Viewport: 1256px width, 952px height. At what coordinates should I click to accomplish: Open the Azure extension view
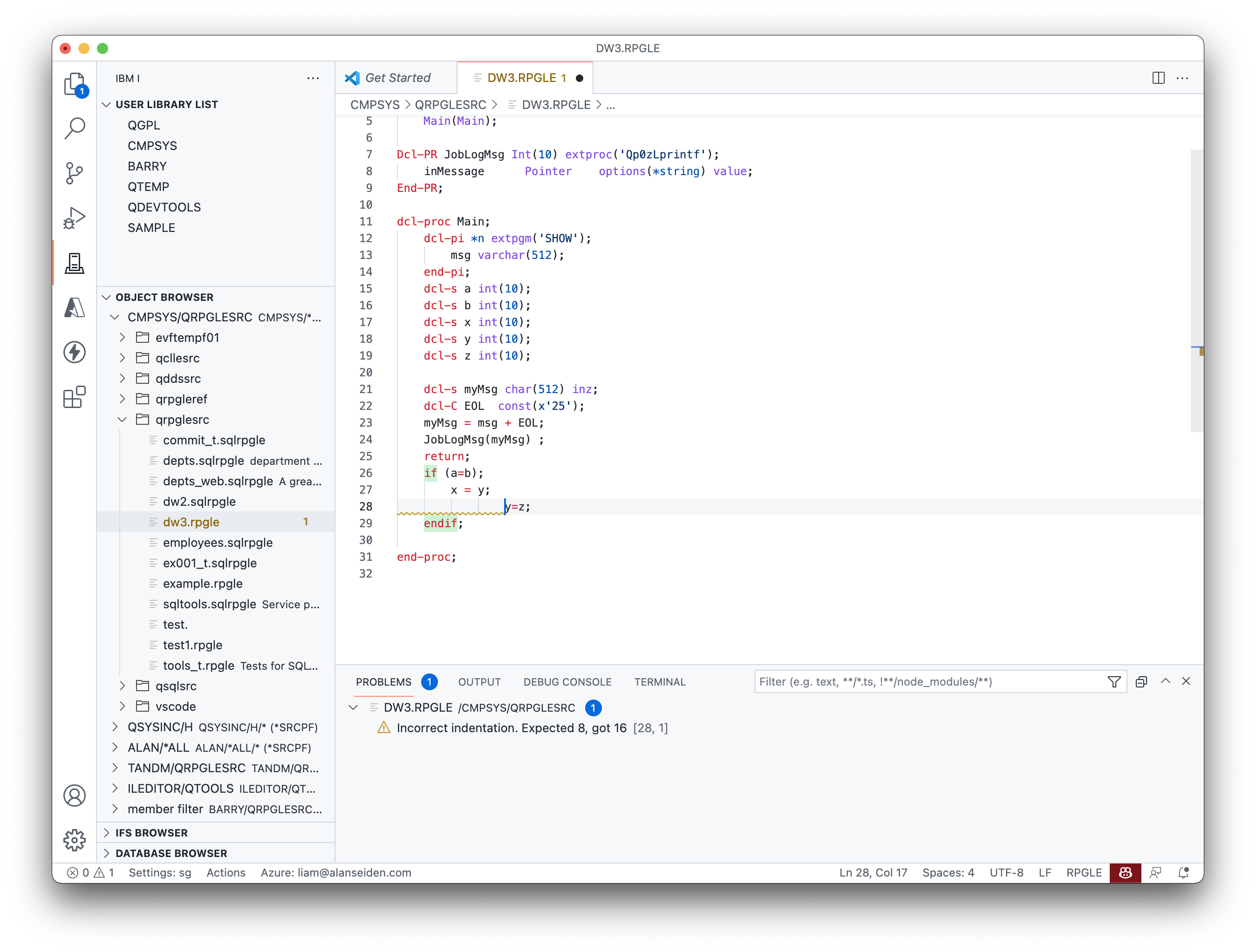click(x=75, y=307)
